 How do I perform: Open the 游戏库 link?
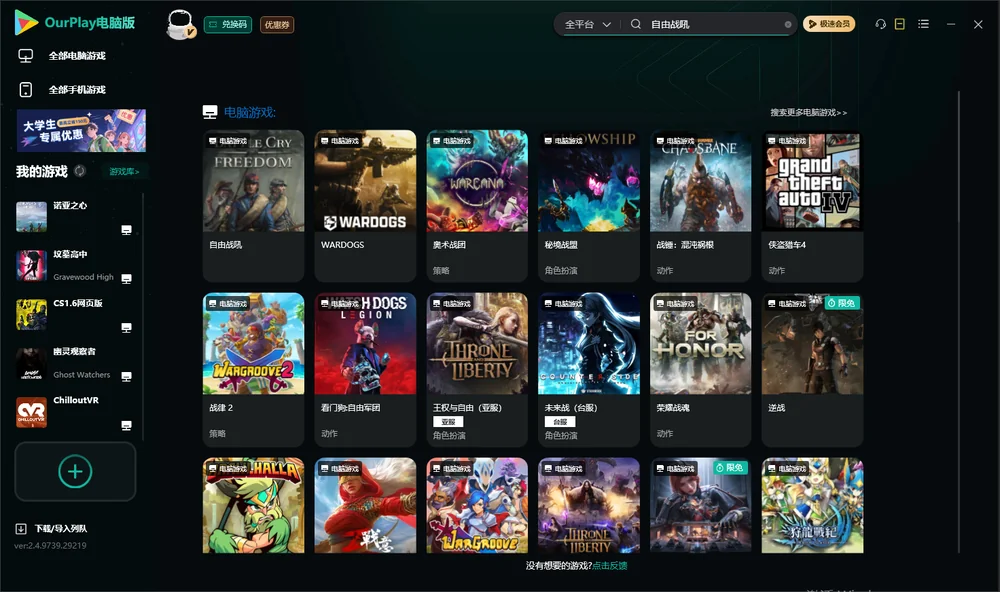[124, 172]
